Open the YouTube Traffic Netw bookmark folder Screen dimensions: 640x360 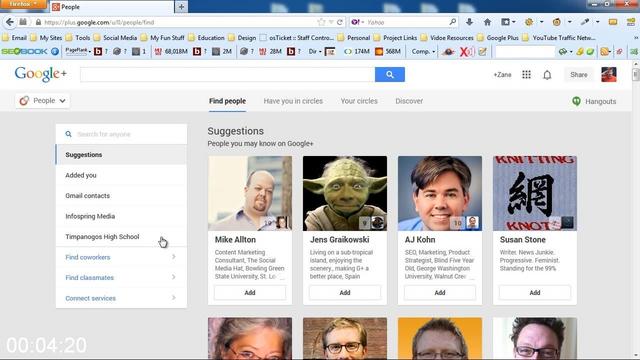pos(559,38)
